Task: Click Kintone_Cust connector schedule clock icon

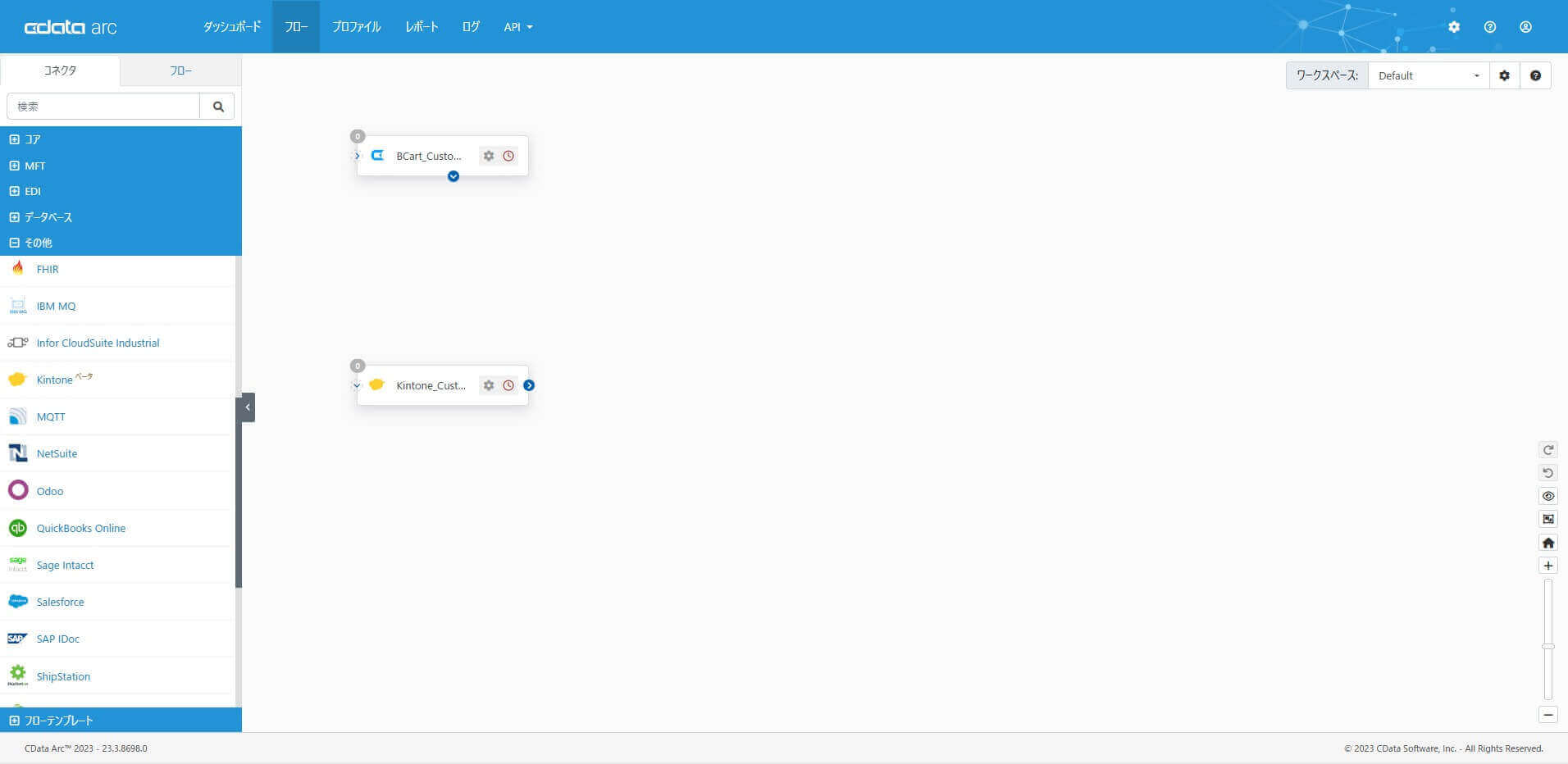Action: [x=508, y=385]
